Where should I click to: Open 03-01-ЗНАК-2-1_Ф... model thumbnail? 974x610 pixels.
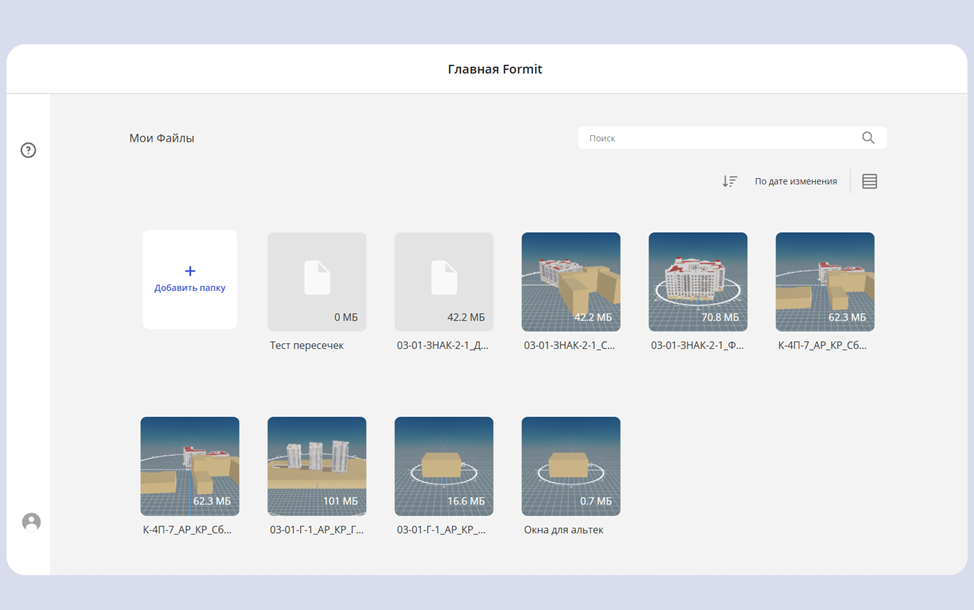point(698,282)
